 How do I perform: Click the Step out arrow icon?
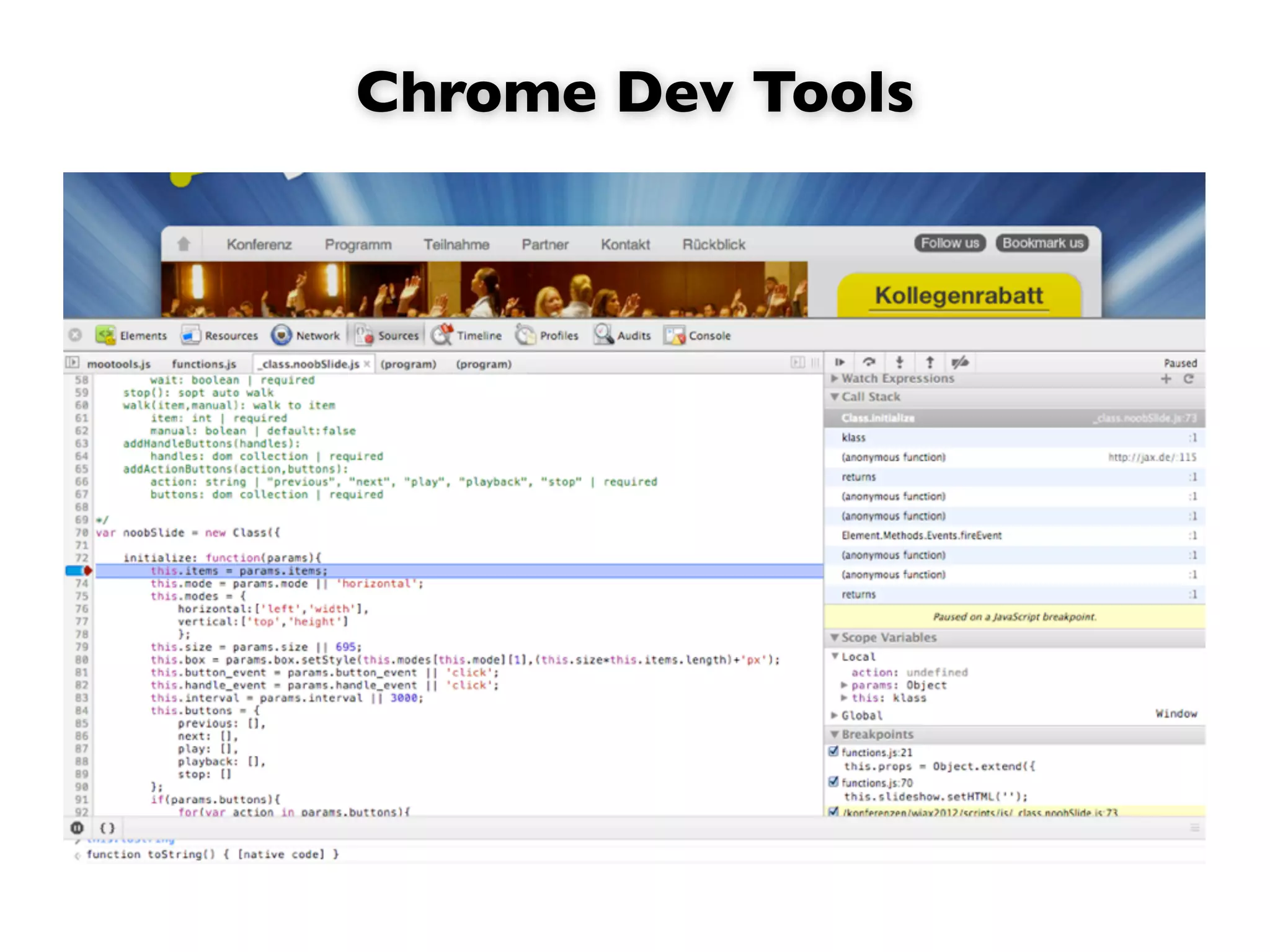[x=930, y=363]
